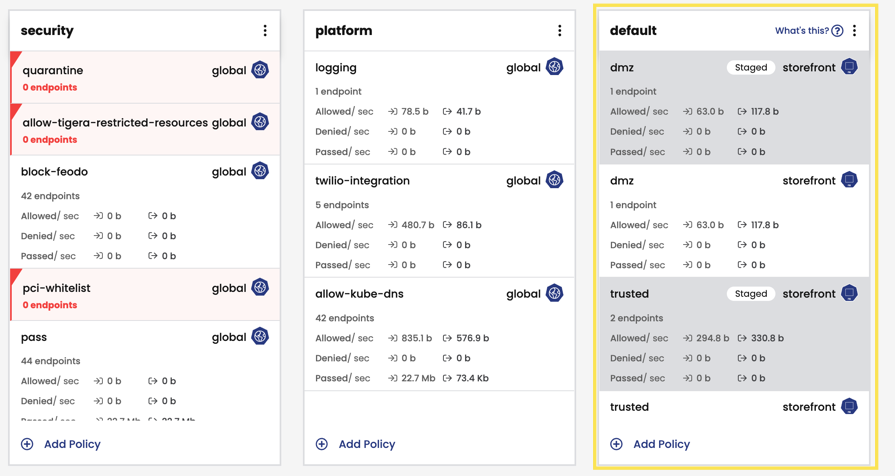This screenshot has height=476, width=895.
Task: Click storefront icon on staged trusted policy
Action: tap(849, 293)
